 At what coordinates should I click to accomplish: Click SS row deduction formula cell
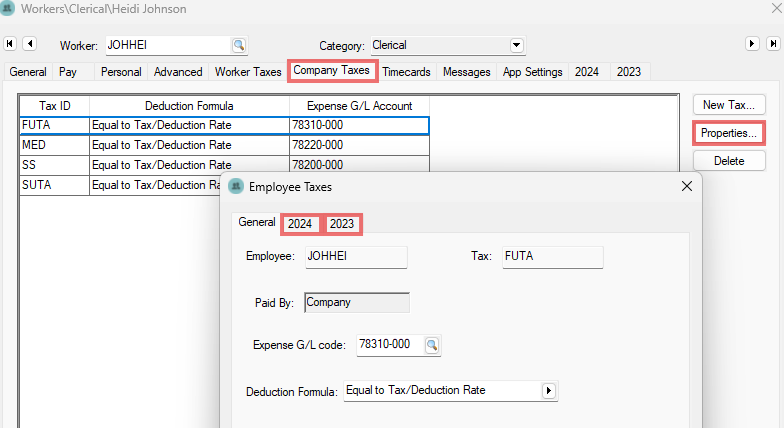(189, 166)
